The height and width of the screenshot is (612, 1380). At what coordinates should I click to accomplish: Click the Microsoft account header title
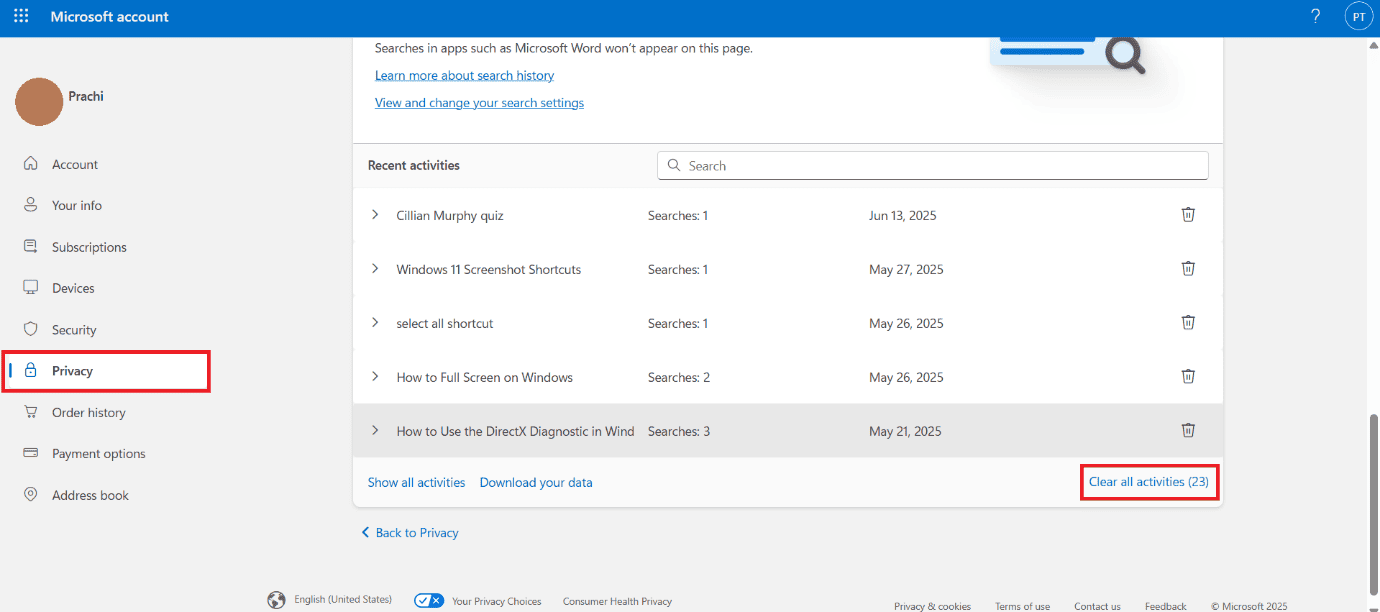tap(110, 17)
